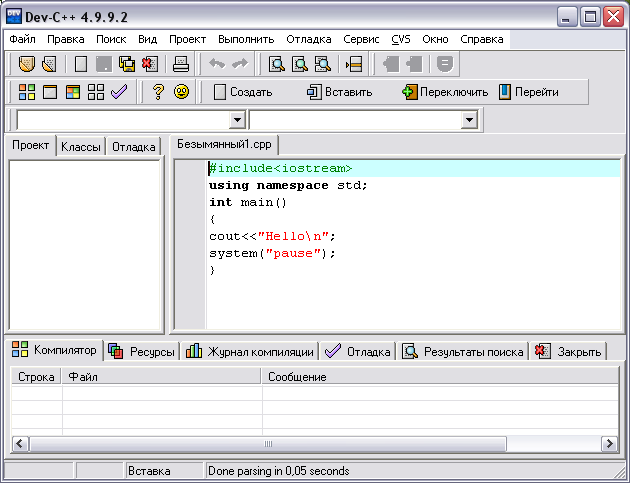Image resolution: width=630 pixels, height=483 pixels.
Task: Click the Перейти button
Action: 528,92
